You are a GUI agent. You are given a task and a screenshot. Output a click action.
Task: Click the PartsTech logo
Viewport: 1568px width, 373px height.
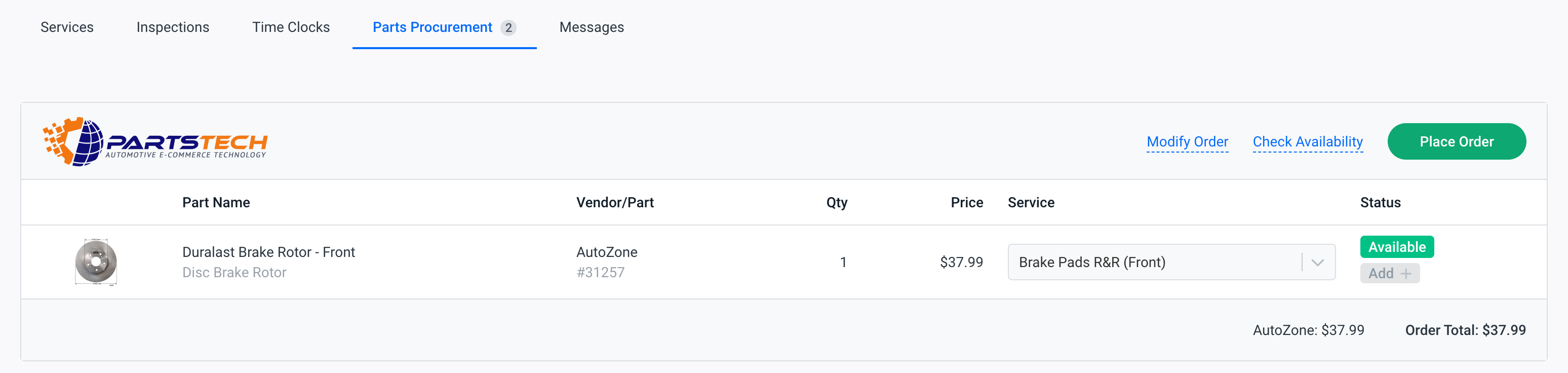pyautogui.click(x=155, y=141)
